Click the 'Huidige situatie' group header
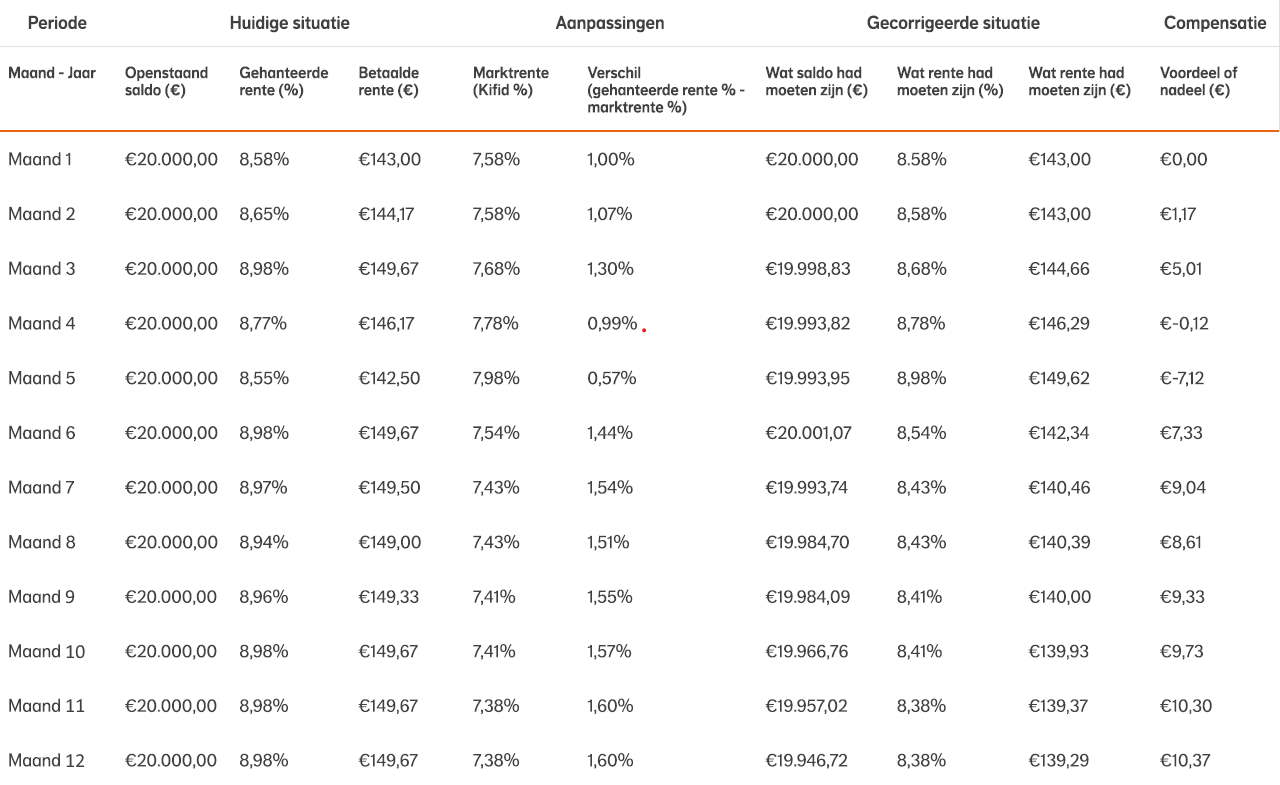 click(289, 23)
